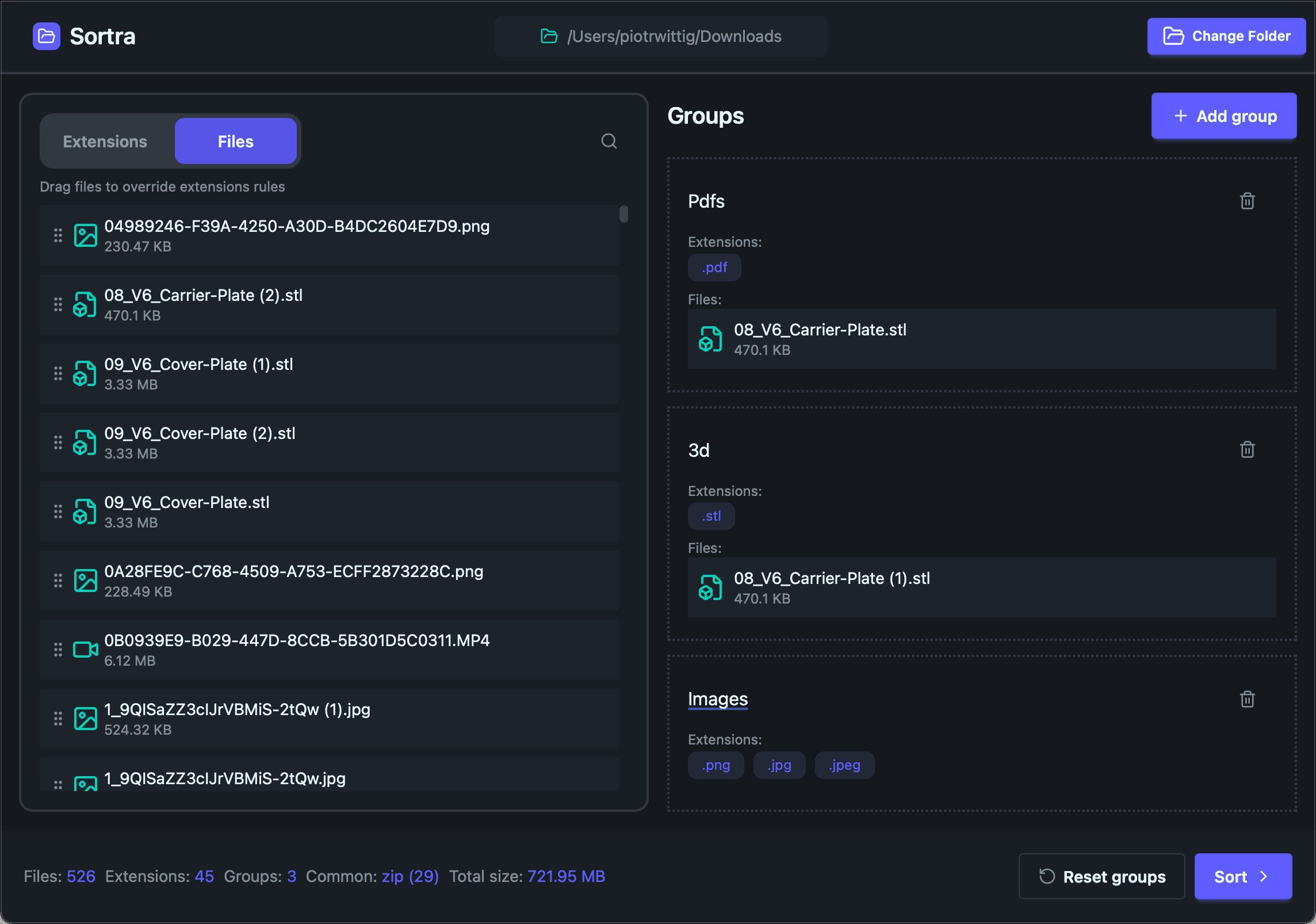Image resolution: width=1316 pixels, height=924 pixels.
Task: Remove Images group with trash icon
Action: [1247, 700]
